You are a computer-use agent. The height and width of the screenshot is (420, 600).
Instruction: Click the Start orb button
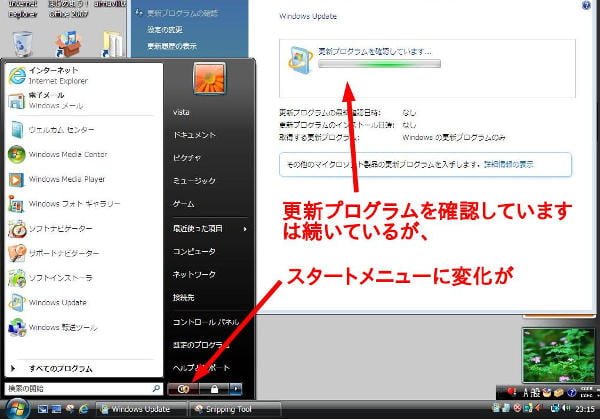18,408
